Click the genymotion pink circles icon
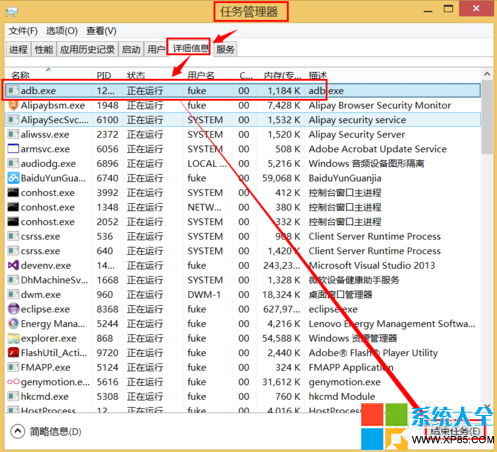 tap(13, 382)
